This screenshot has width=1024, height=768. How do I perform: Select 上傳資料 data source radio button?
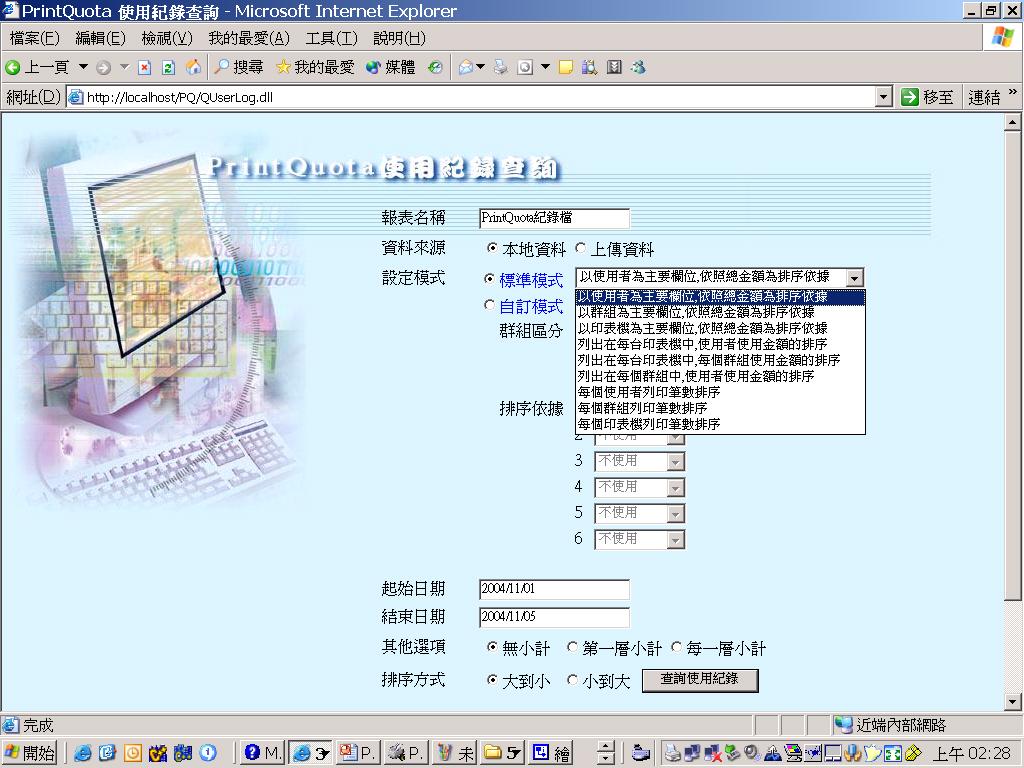coord(581,249)
